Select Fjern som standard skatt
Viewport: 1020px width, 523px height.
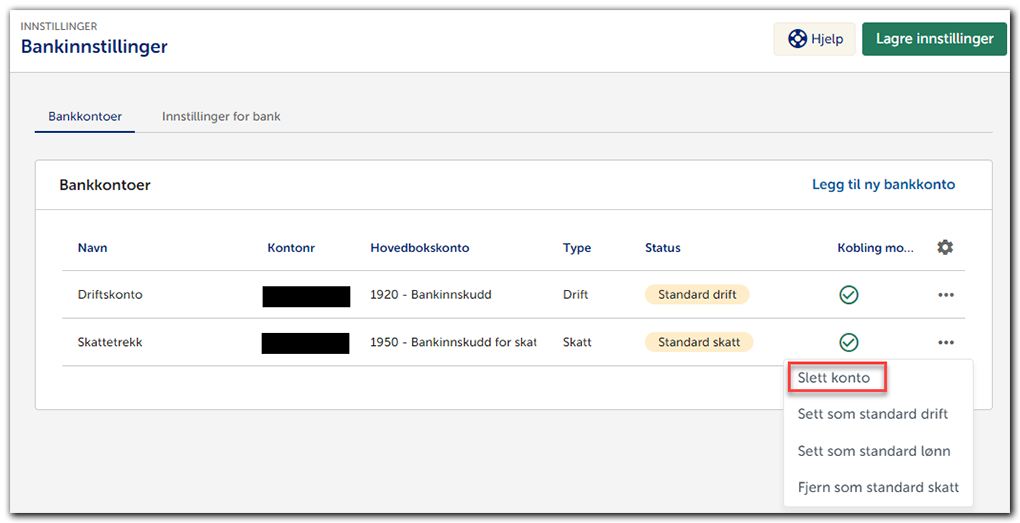click(877, 487)
